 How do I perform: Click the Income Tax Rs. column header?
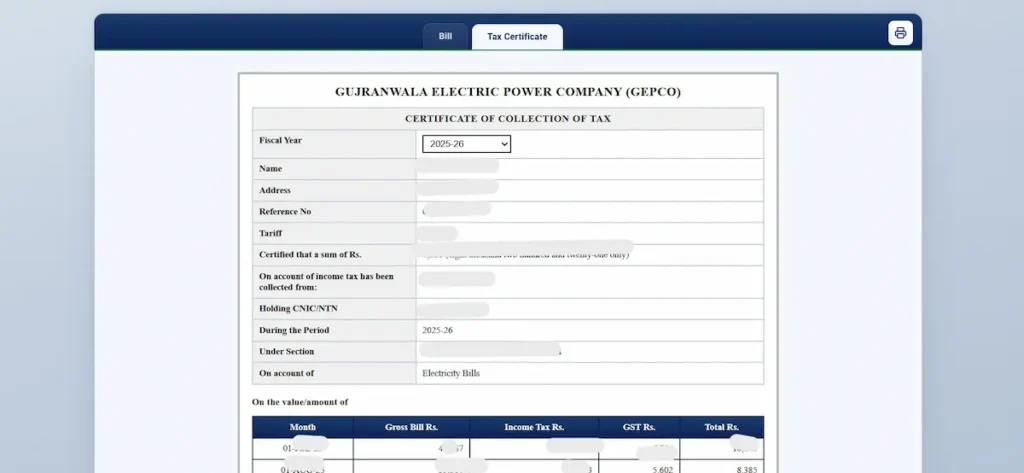[534, 427]
